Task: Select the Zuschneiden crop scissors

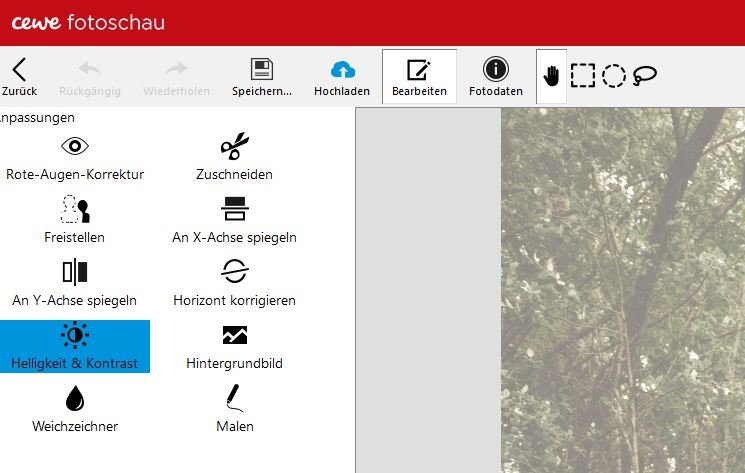Action: coord(234,157)
